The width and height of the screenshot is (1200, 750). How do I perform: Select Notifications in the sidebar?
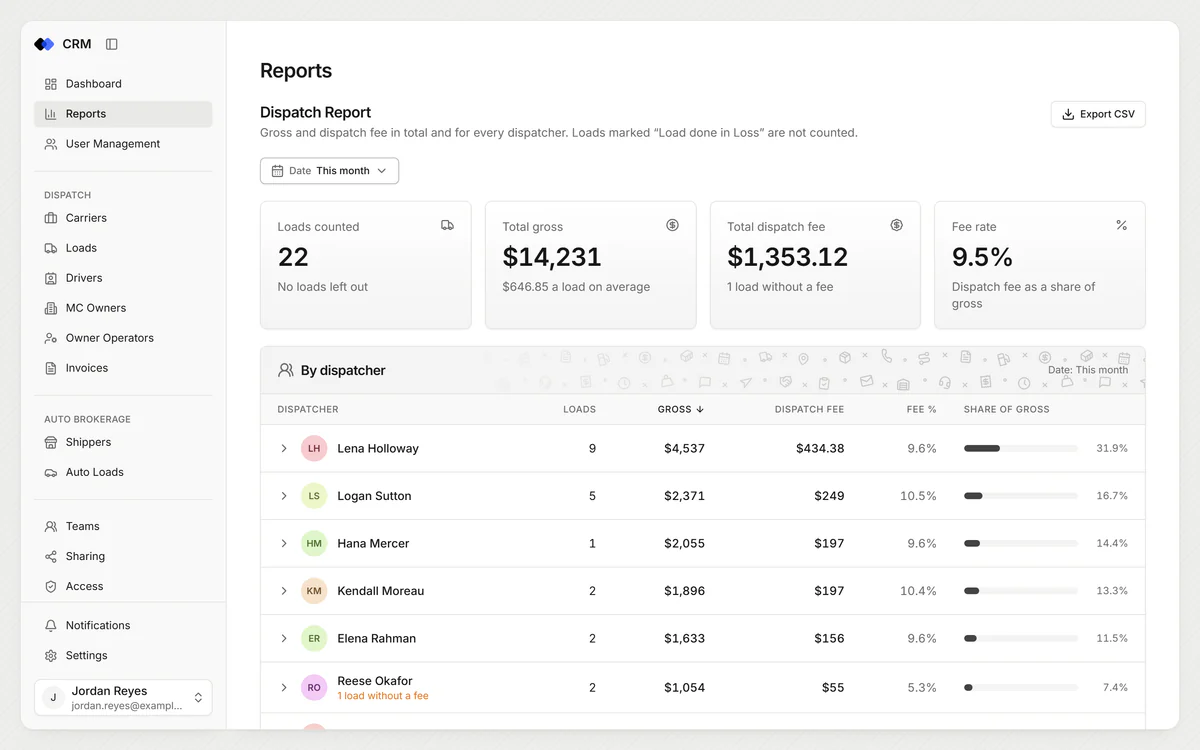(123, 625)
